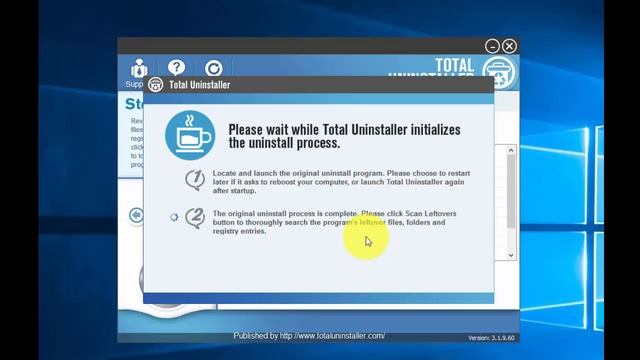Screen dimensions: 640x360
Task: Open the Support icon in the toolbar
Action: point(139,69)
